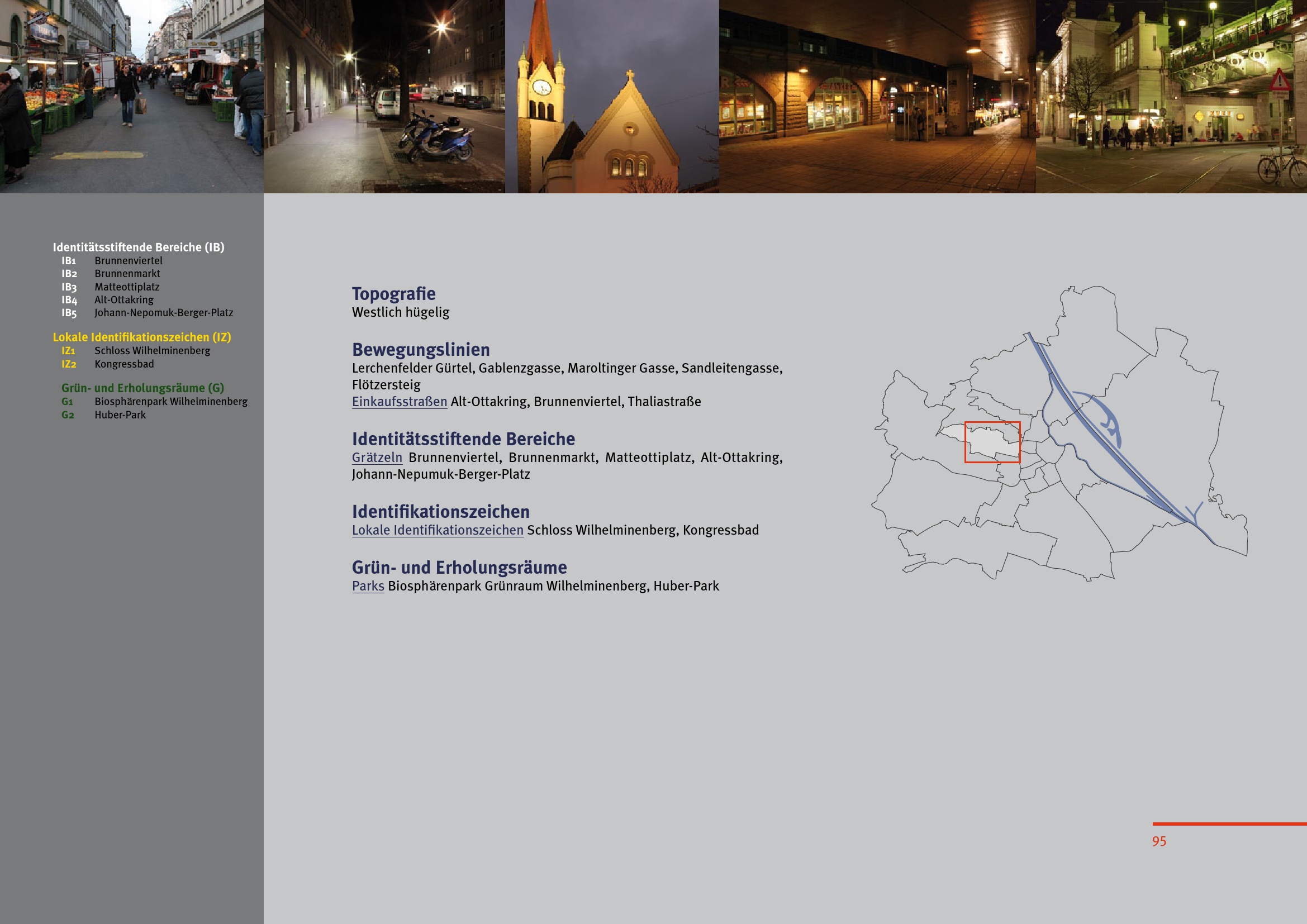Click the Gürtel arches night photo

[877, 97]
